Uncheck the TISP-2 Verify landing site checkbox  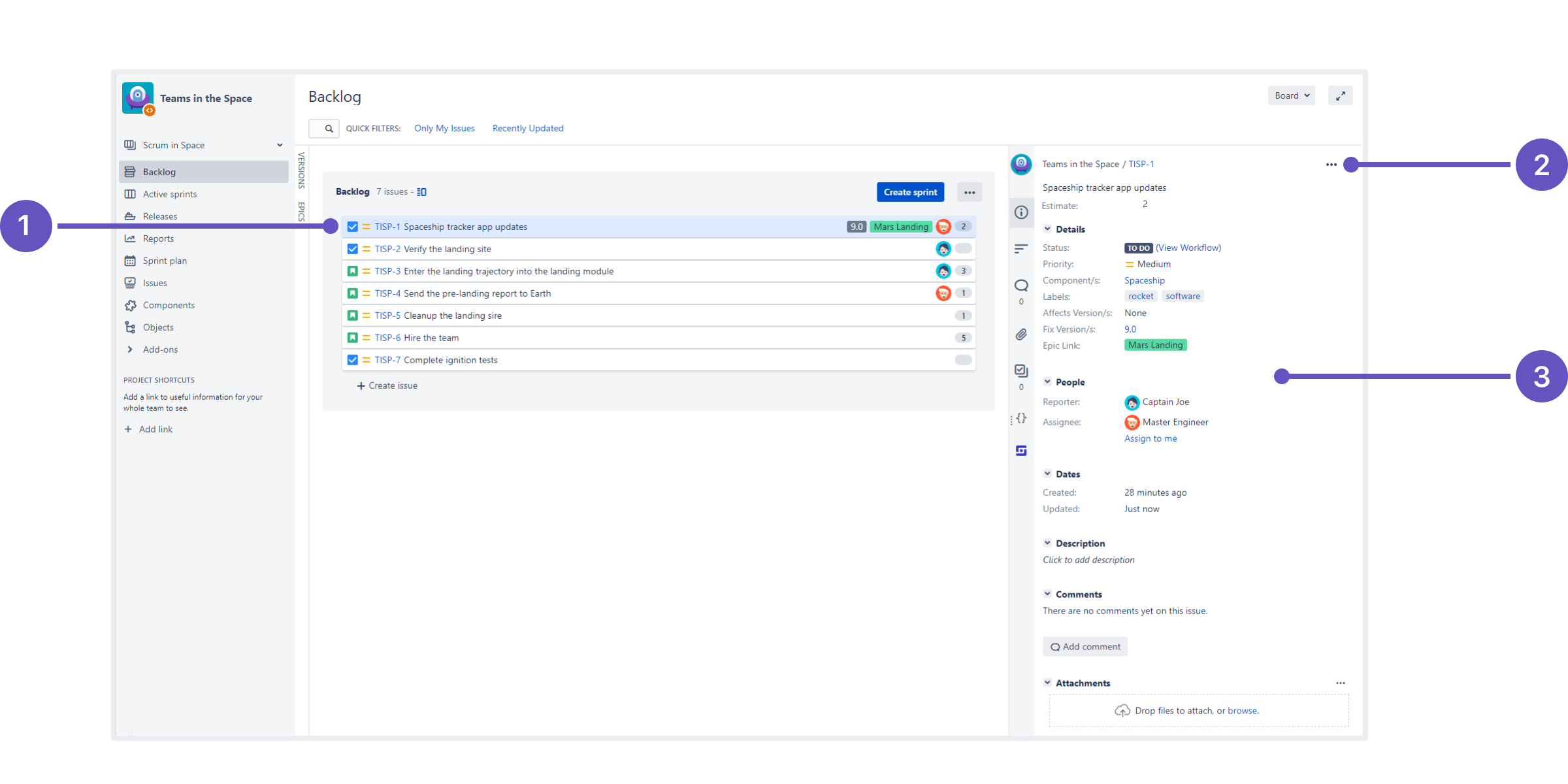click(x=353, y=249)
